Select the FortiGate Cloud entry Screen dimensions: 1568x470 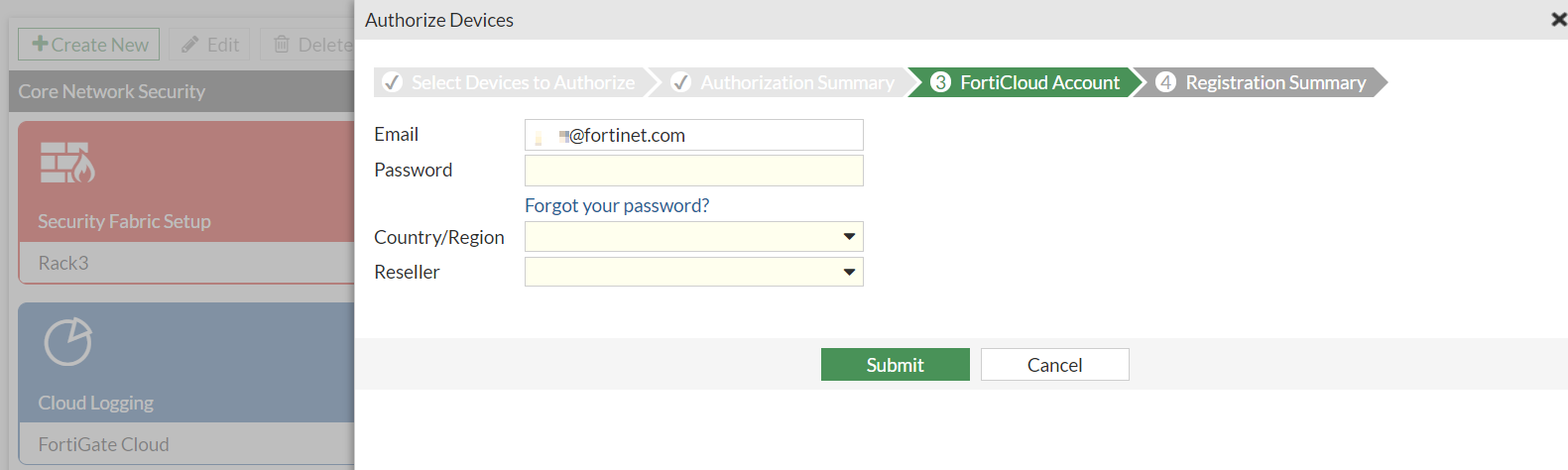(104, 444)
